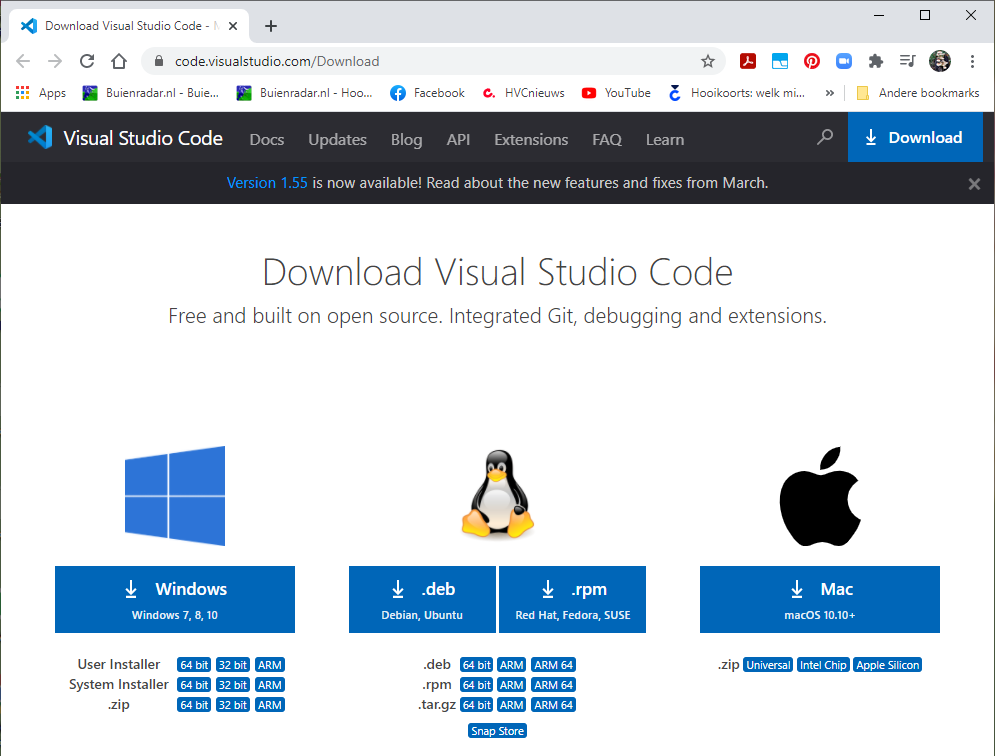995x756 pixels.
Task: Go to the Blog page
Action: point(407,140)
